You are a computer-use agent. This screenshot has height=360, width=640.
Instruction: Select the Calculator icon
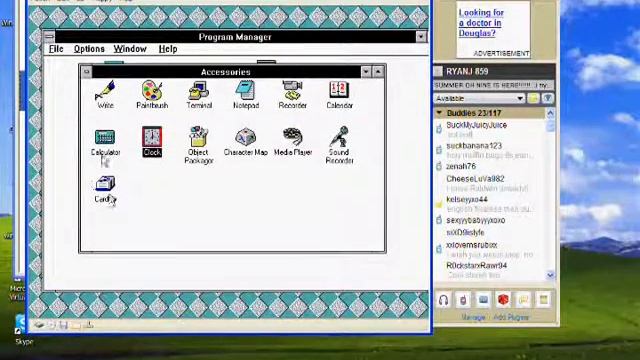[105, 142]
